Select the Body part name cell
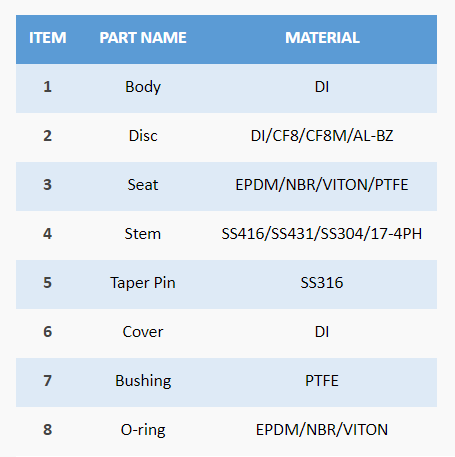455x457 pixels. coord(143,87)
